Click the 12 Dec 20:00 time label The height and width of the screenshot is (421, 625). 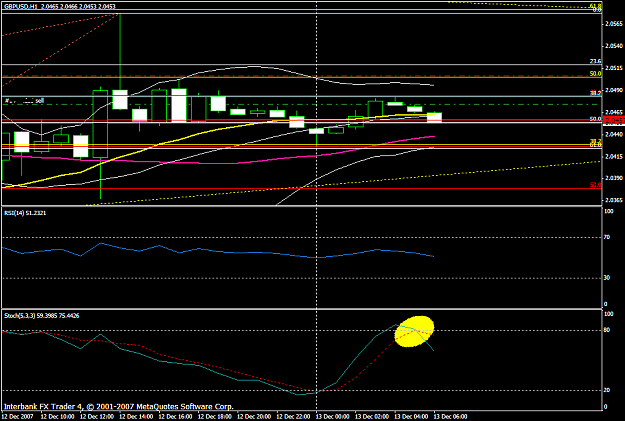point(254,417)
